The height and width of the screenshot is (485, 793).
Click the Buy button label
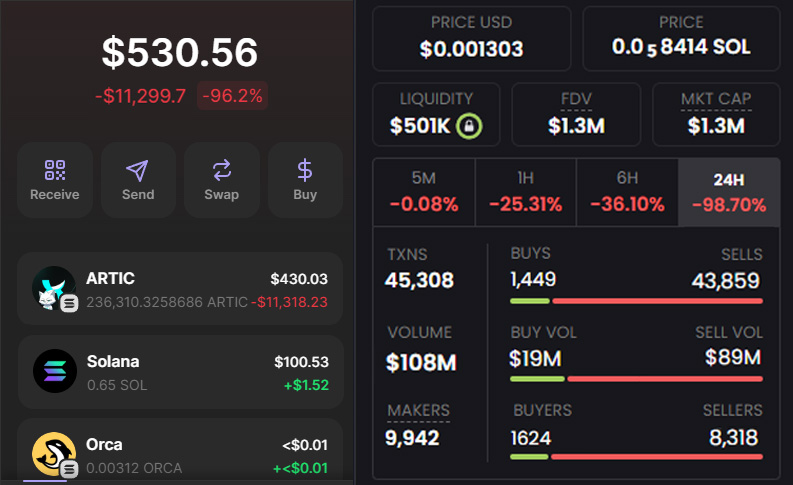tap(305, 195)
